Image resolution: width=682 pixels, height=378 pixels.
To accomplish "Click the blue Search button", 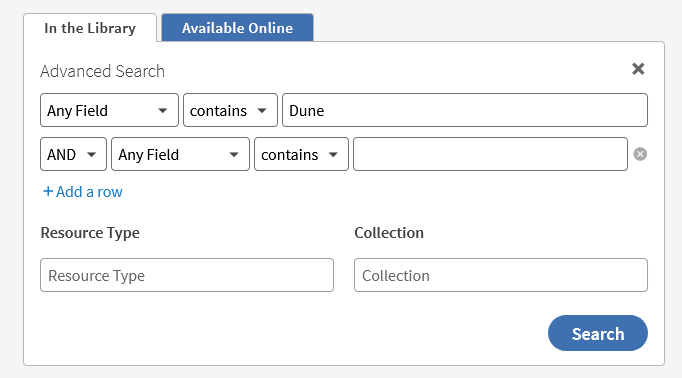I will [598, 333].
